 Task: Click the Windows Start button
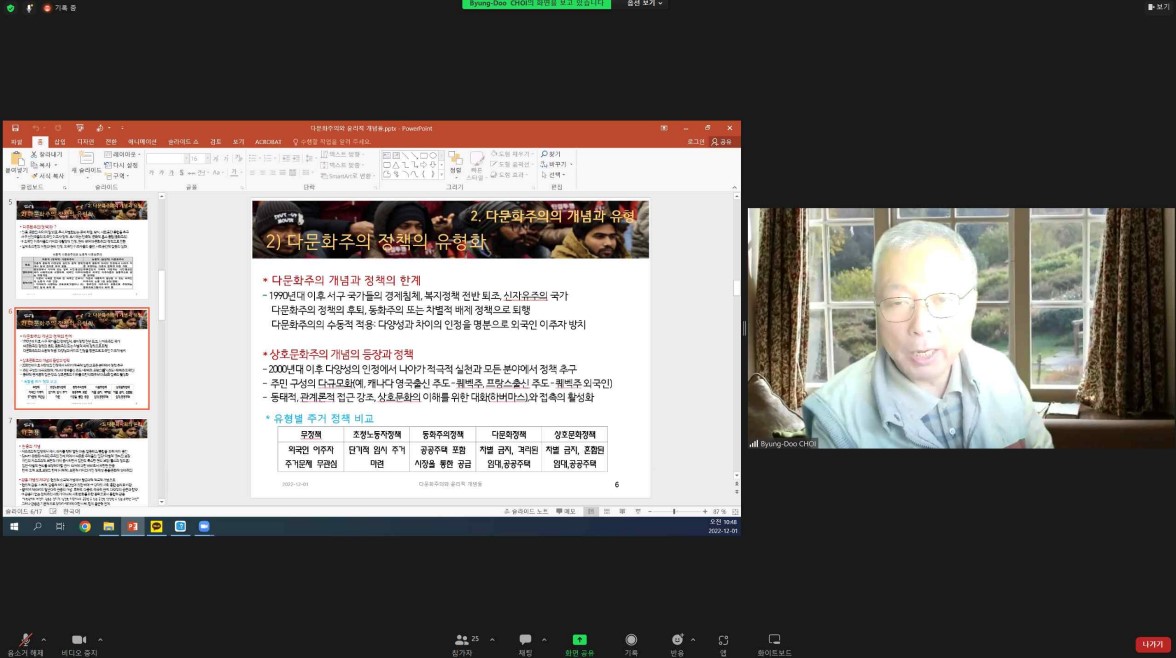pyautogui.click(x=14, y=527)
